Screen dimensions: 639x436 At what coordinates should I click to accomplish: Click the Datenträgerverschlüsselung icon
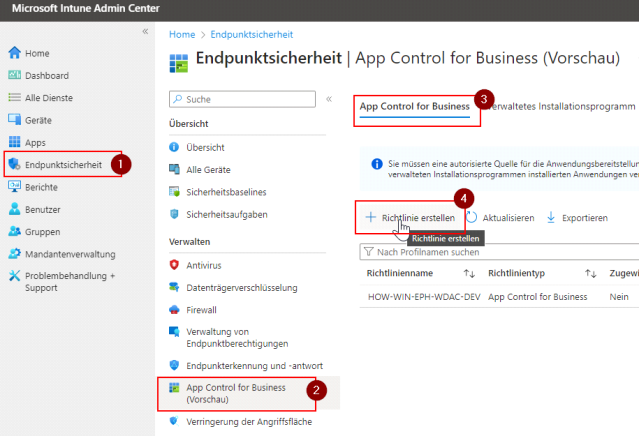pyautogui.click(x=174, y=287)
